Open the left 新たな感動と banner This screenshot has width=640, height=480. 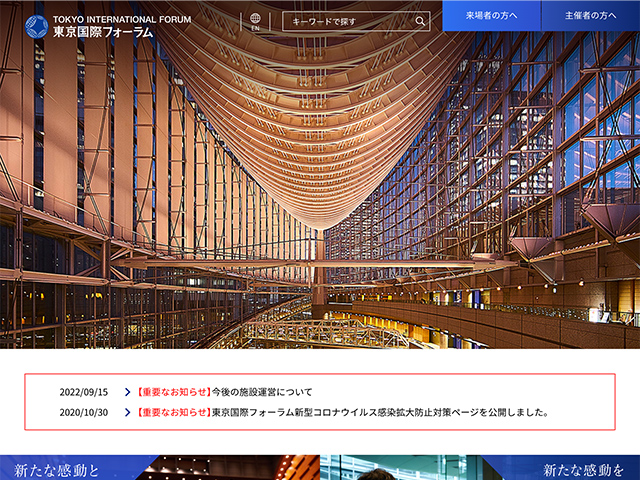pos(160,467)
